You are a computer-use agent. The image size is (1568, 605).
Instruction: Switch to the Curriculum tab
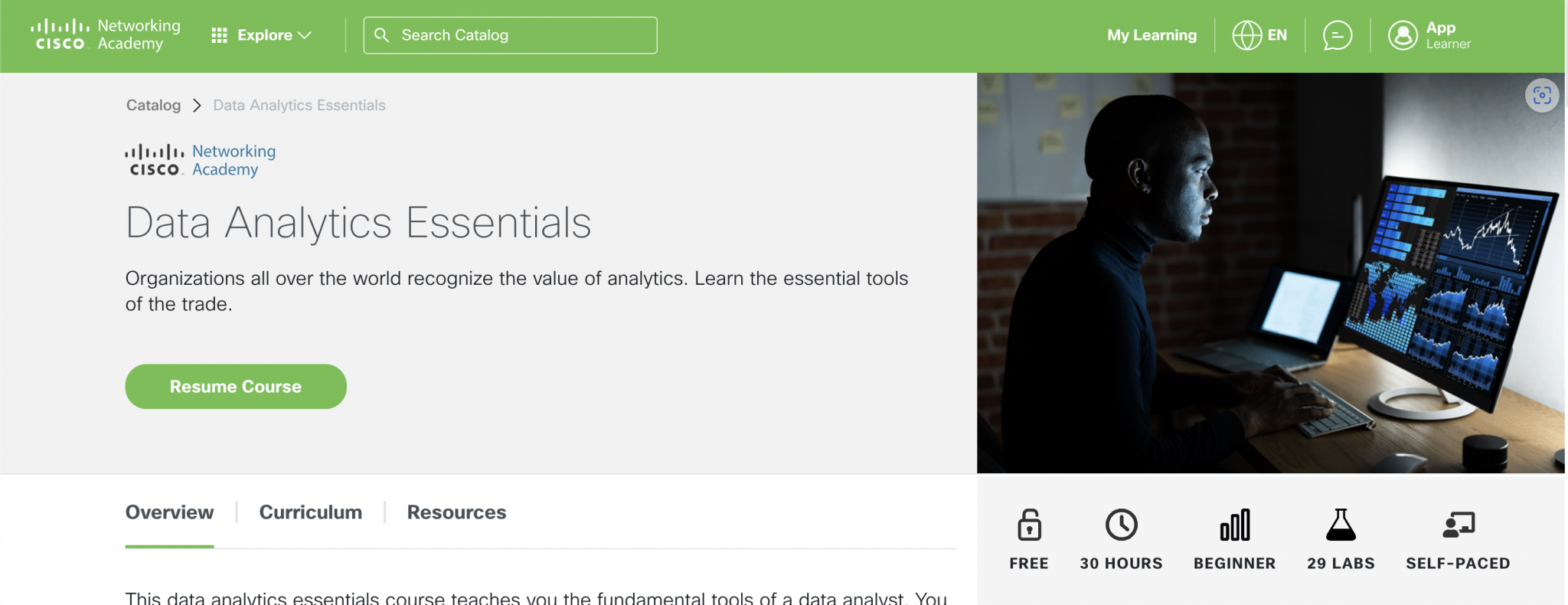coord(310,512)
